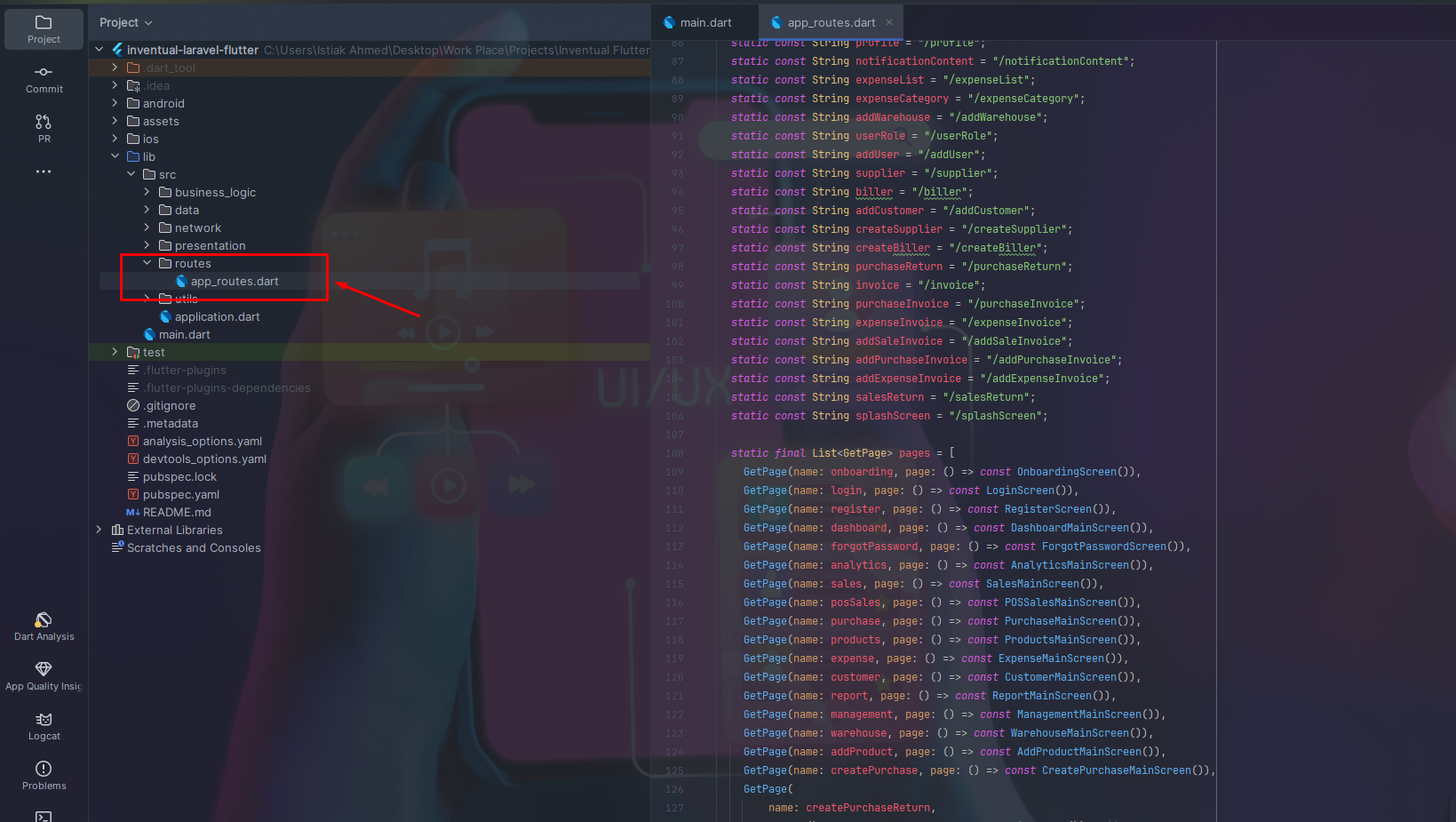This screenshot has height=822, width=1456.
Task: Open the Logcat tool window
Action: pyautogui.click(x=44, y=725)
